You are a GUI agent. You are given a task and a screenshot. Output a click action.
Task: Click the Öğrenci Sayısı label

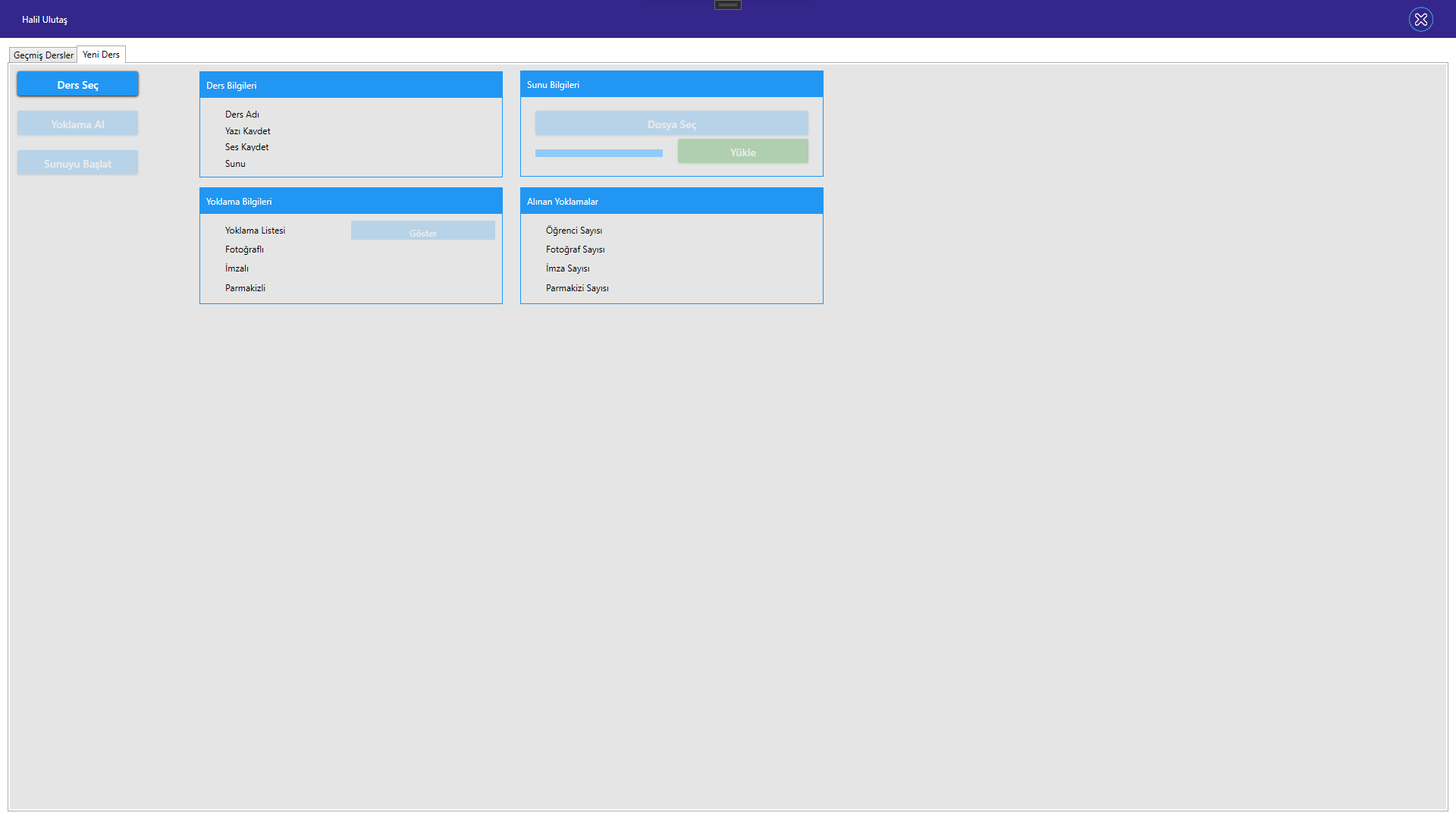click(573, 231)
